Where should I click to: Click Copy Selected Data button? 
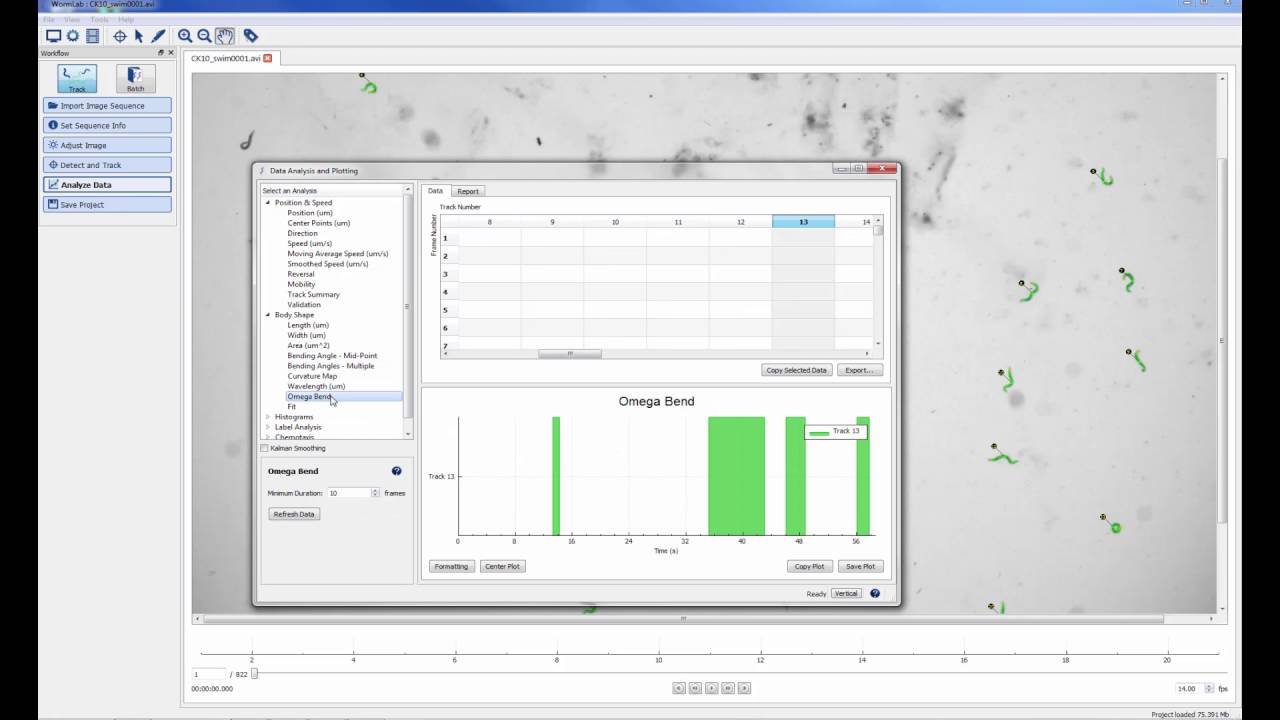coord(796,370)
